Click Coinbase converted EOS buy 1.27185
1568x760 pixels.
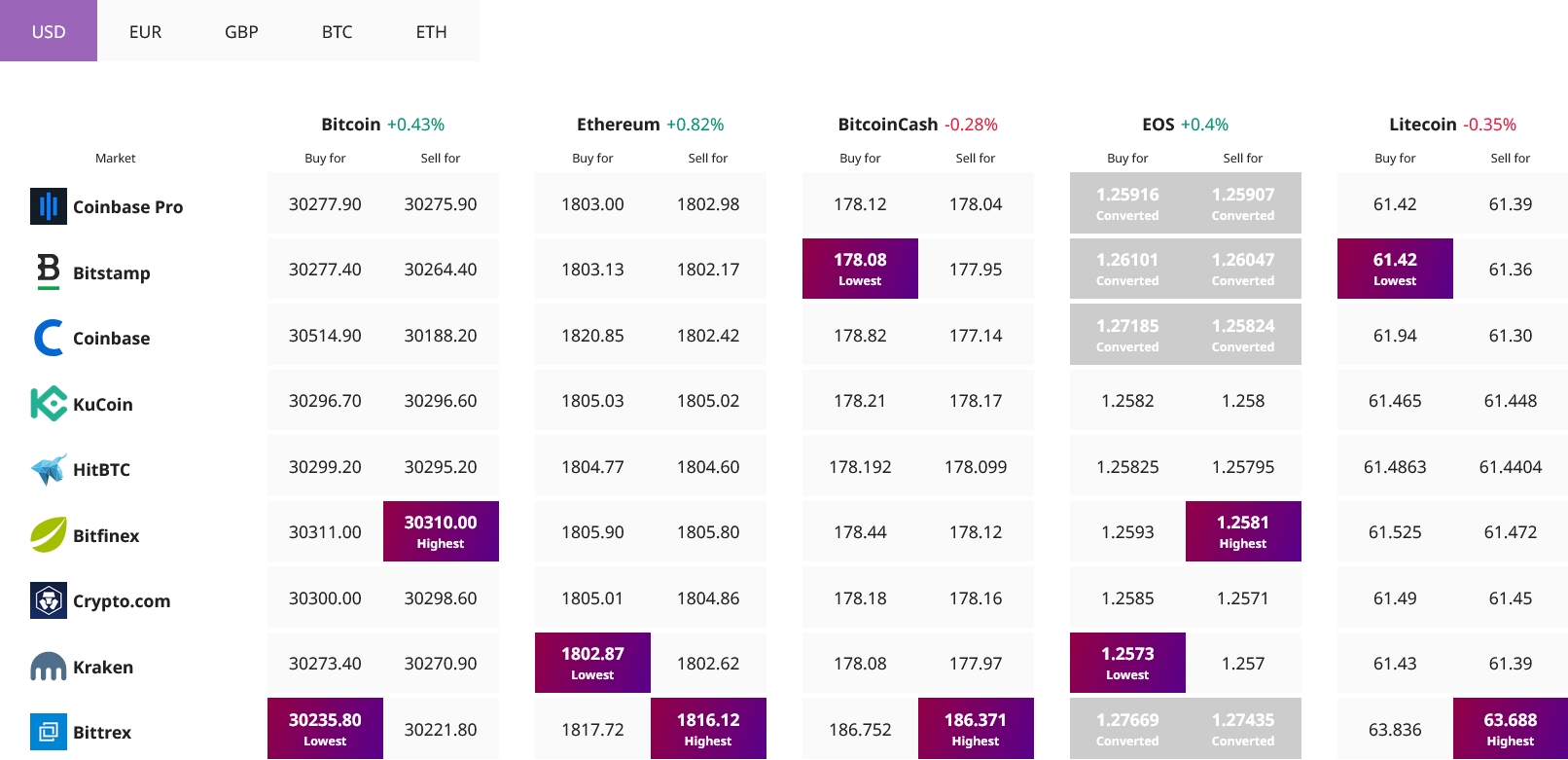[1127, 335]
